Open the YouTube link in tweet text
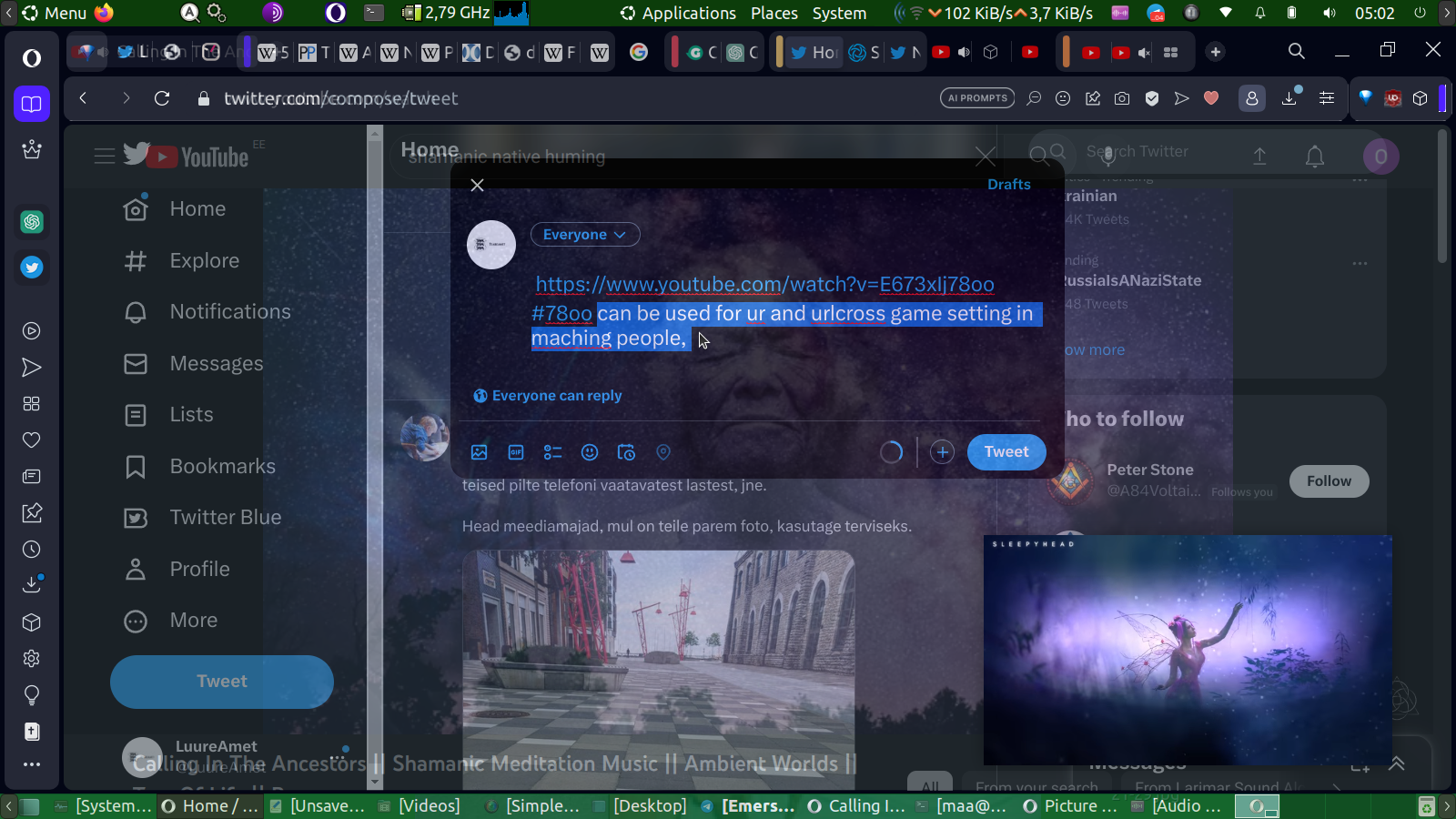This screenshot has height=819, width=1456. coord(764,285)
